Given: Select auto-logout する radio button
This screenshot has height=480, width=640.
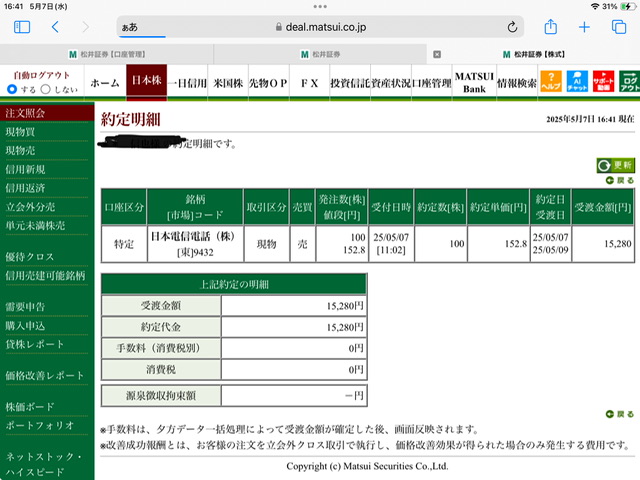Looking at the screenshot, I should pyautogui.click(x=12, y=89).
